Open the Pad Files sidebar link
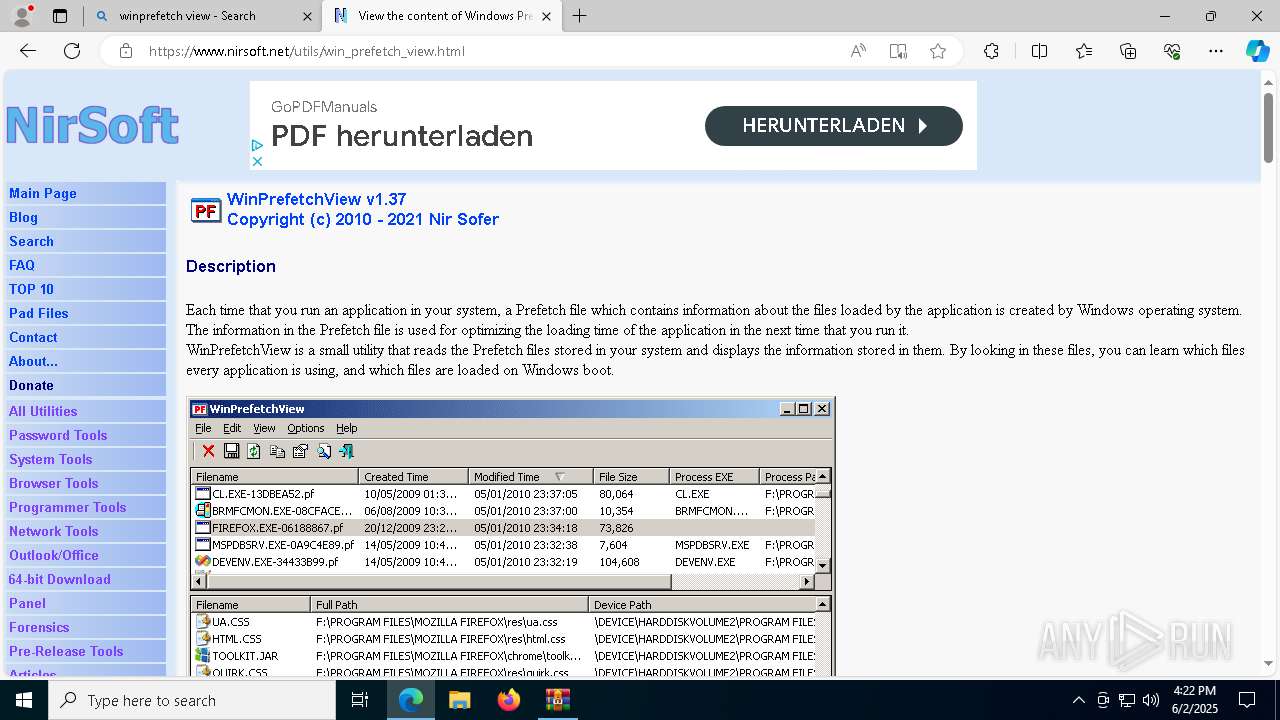 coord(39,313)
